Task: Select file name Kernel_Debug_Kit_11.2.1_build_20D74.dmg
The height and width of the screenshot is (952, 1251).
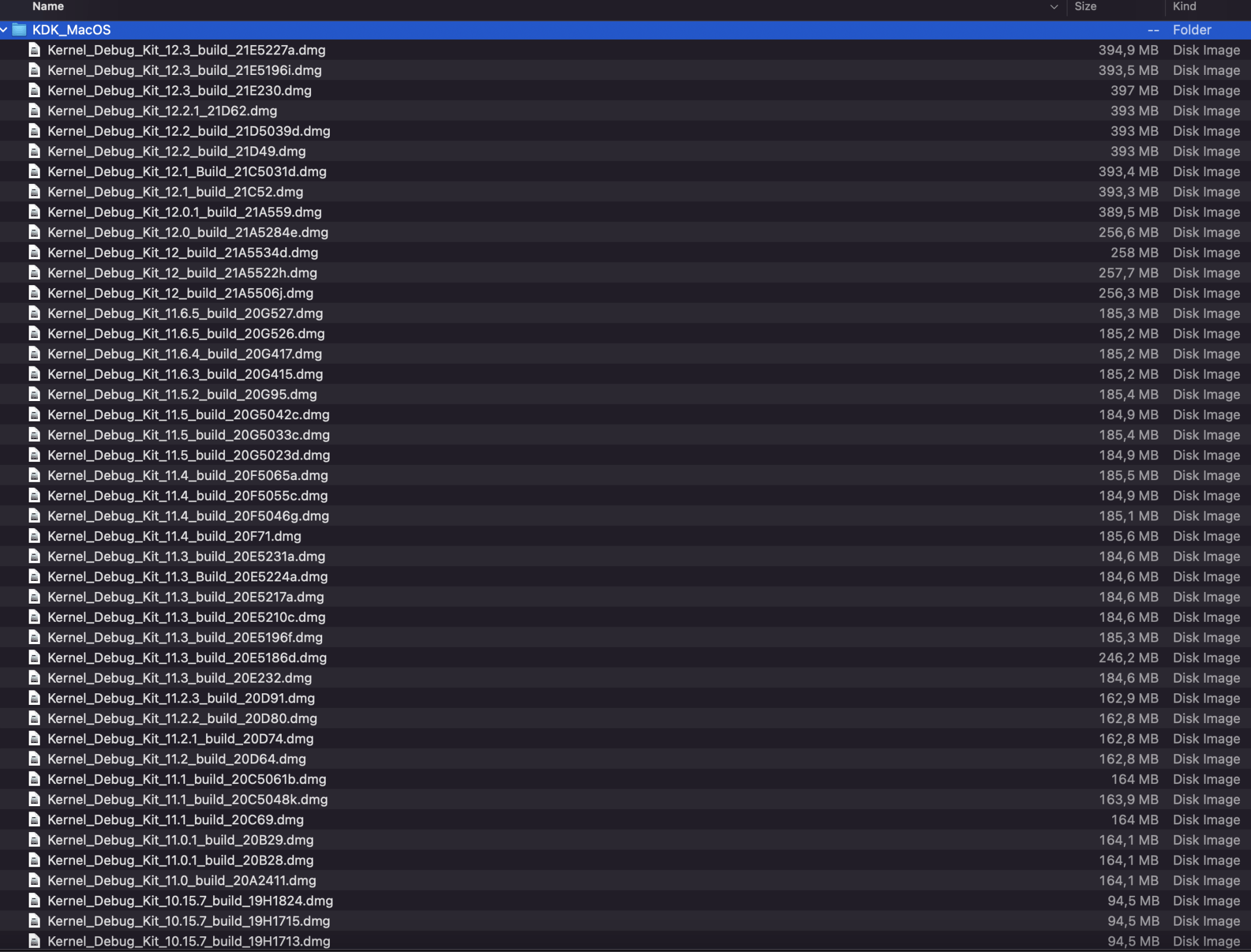Action: (x=180, y=739)
